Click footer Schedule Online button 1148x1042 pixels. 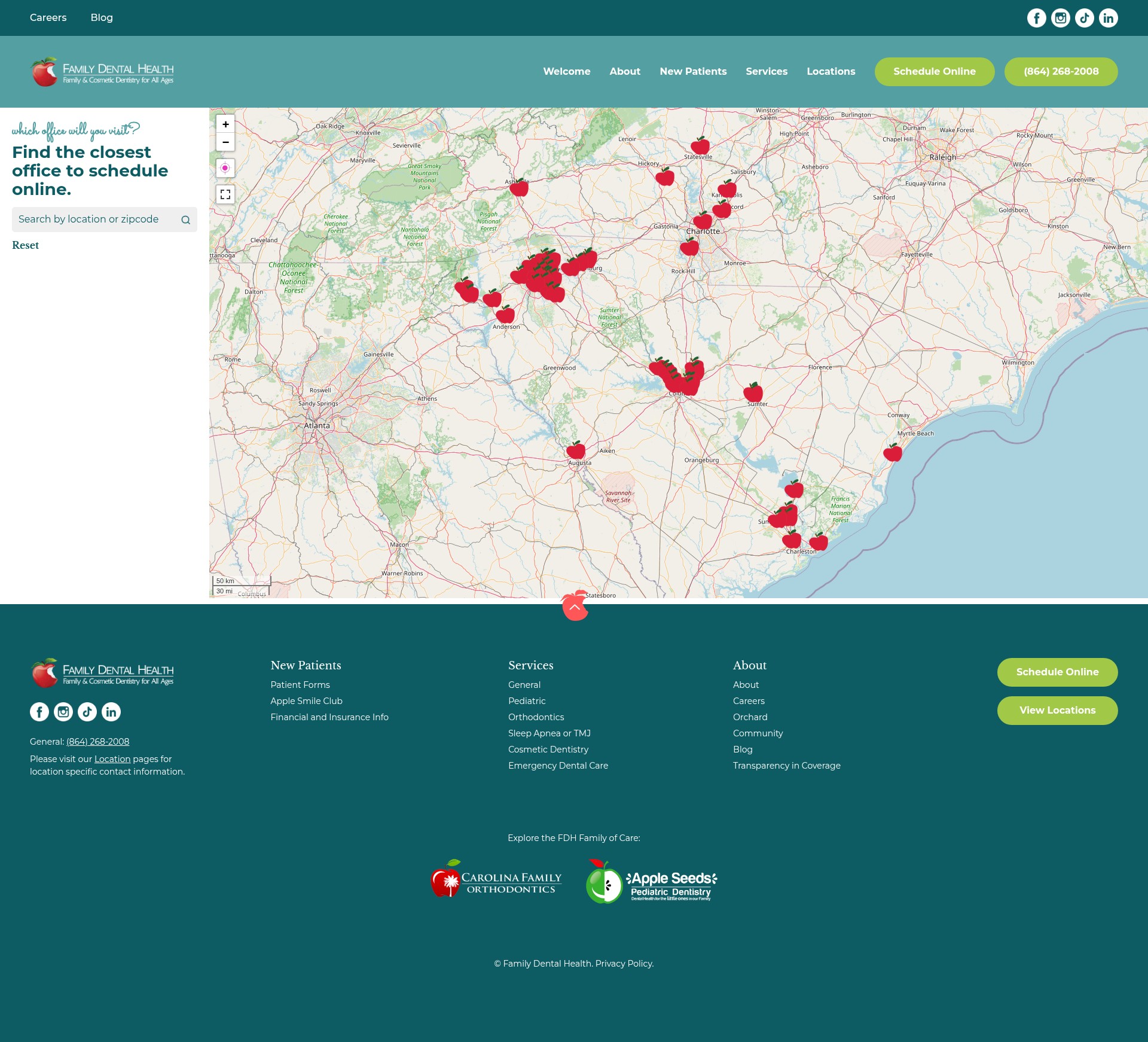coord(1058,672)
